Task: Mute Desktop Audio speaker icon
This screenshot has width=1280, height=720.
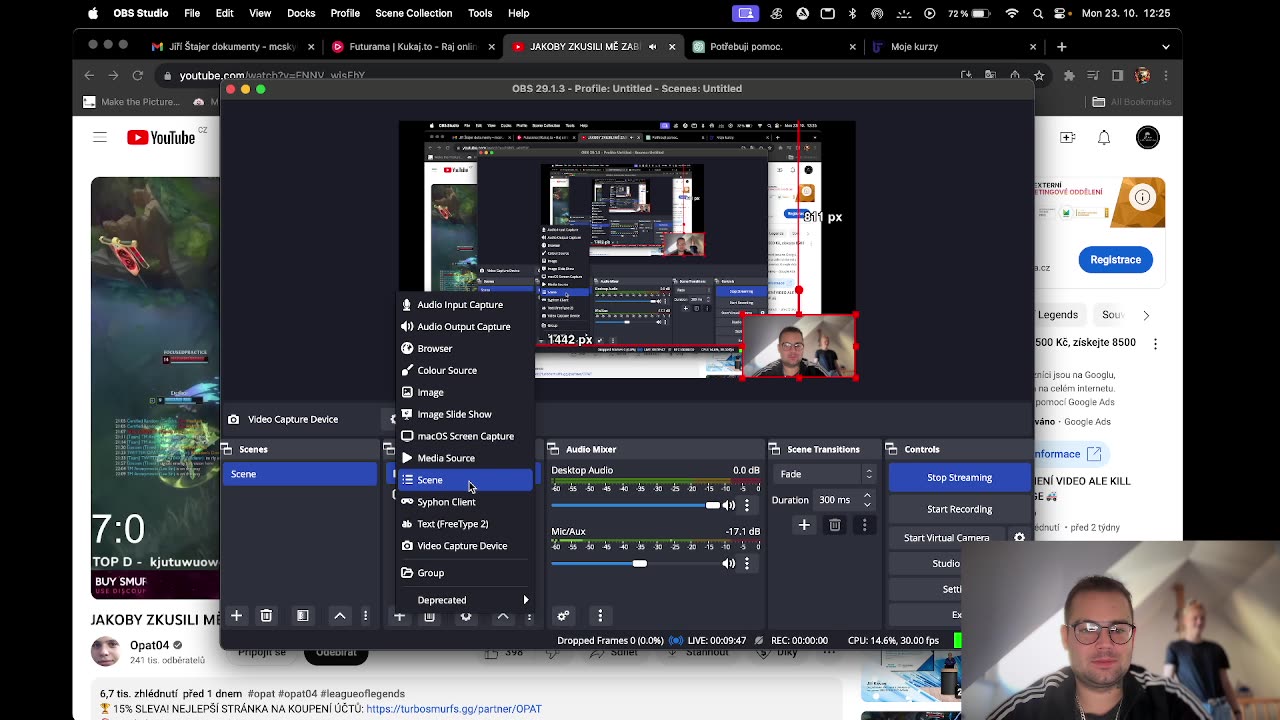Action: [729, 505]
